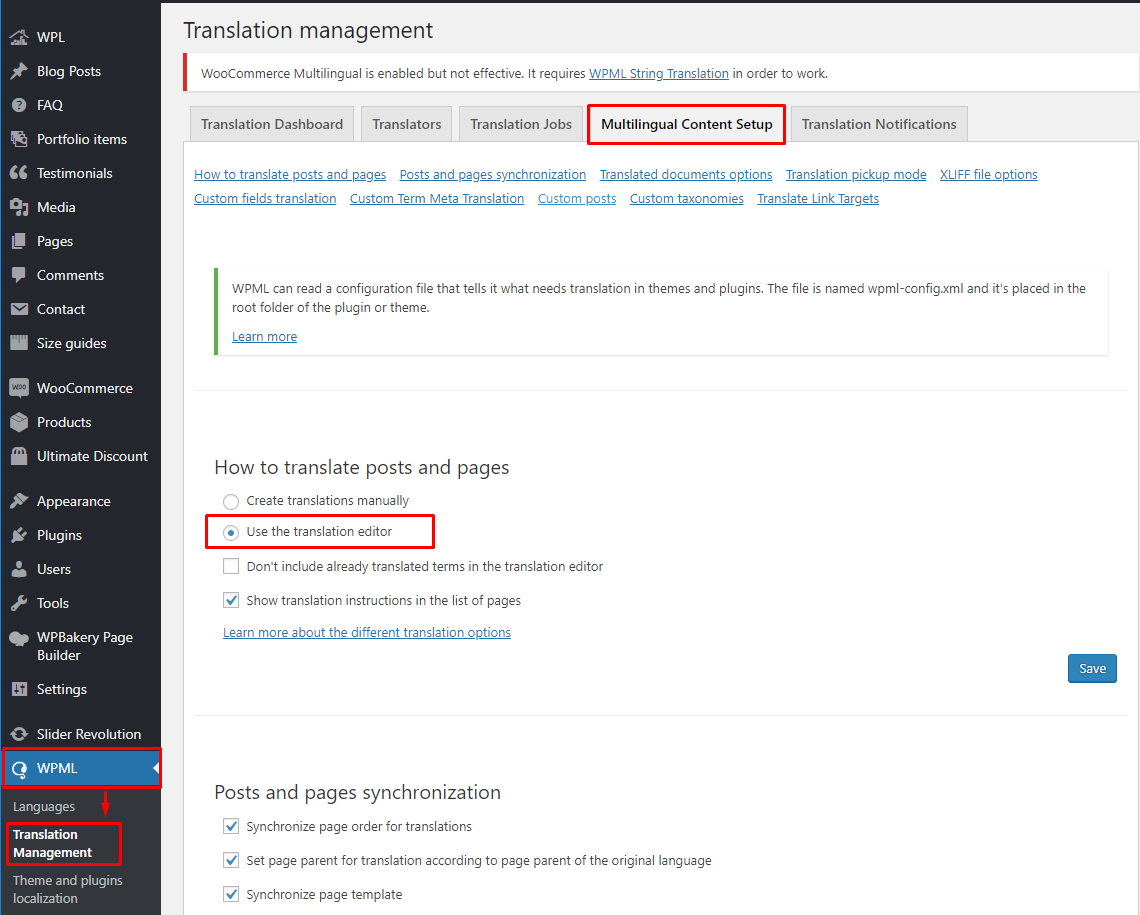
Task: Click the FAQ question mark icon
Action: [19, 105]
